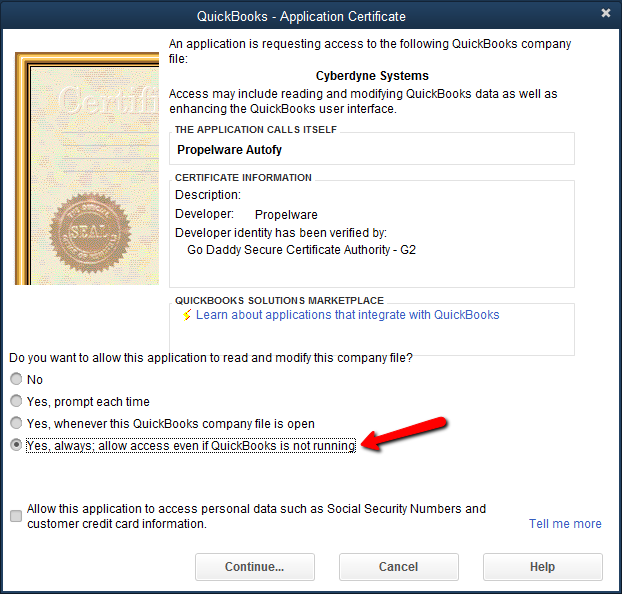Click the lightning bolt marketplace icon

(x=187, y=315)
